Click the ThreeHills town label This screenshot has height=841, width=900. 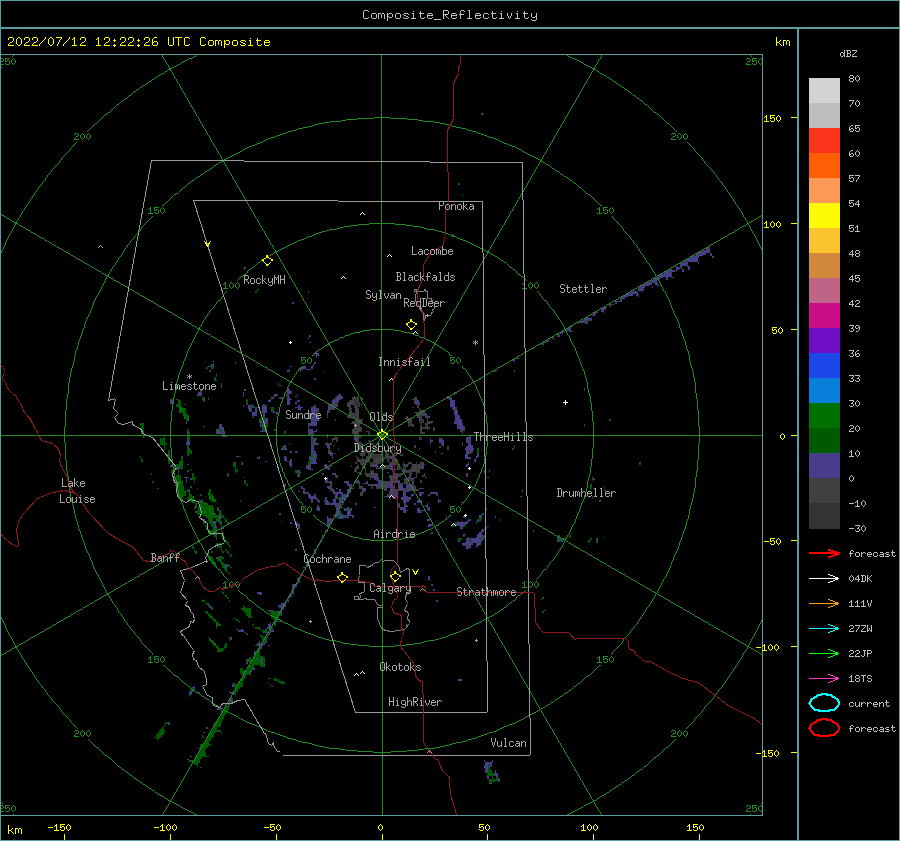pos(503,437)
